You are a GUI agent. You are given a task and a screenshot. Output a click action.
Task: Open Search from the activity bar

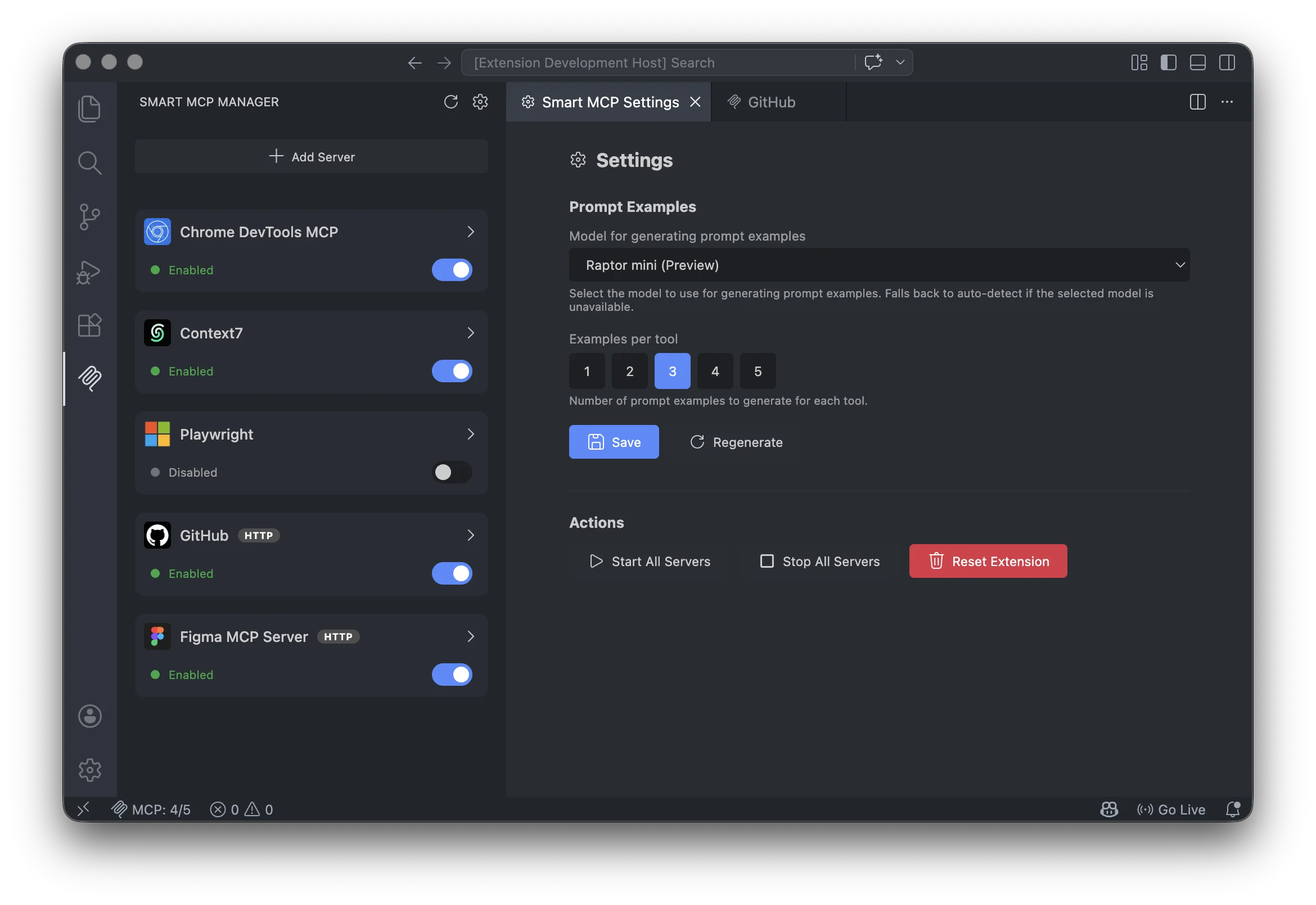pos(89,163)
